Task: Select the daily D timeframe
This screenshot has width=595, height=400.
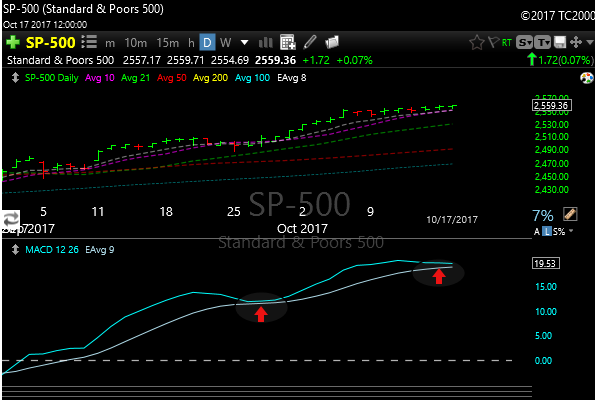Action: pyautogui.click(x=207, y=42)
